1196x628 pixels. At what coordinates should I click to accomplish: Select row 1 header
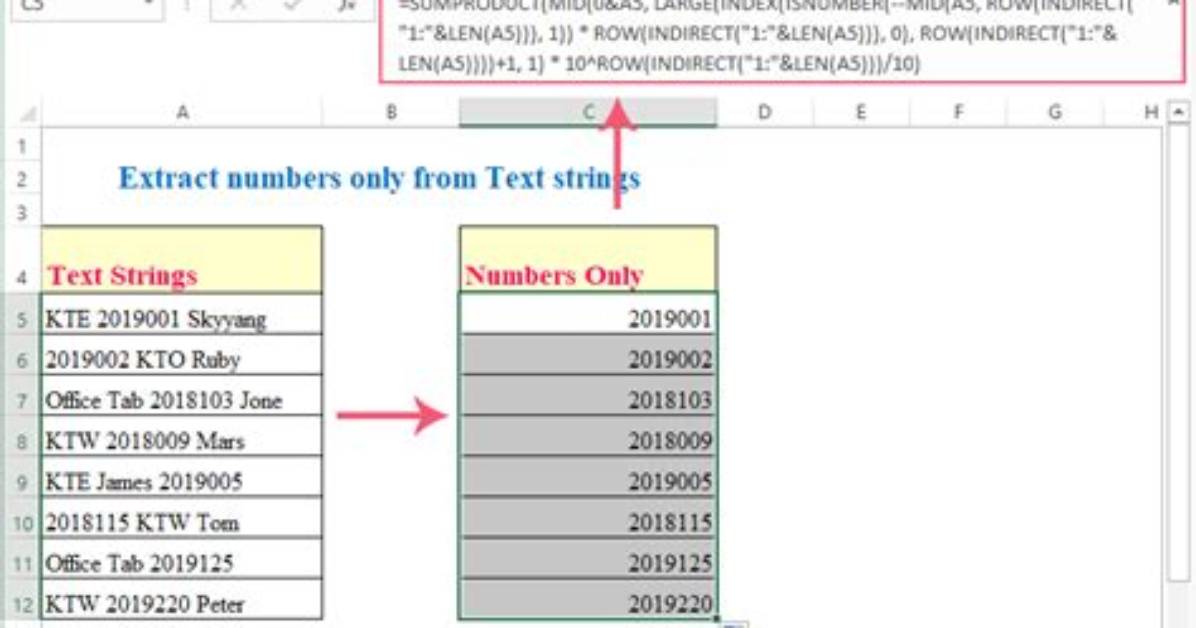21,145
